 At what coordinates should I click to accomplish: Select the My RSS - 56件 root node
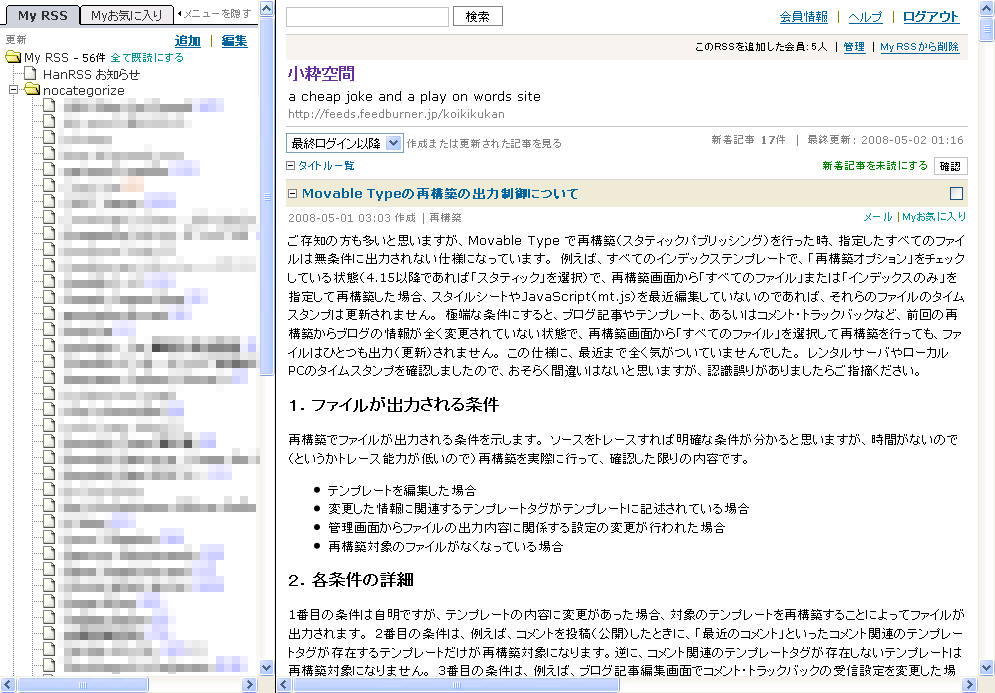point(65,58)
